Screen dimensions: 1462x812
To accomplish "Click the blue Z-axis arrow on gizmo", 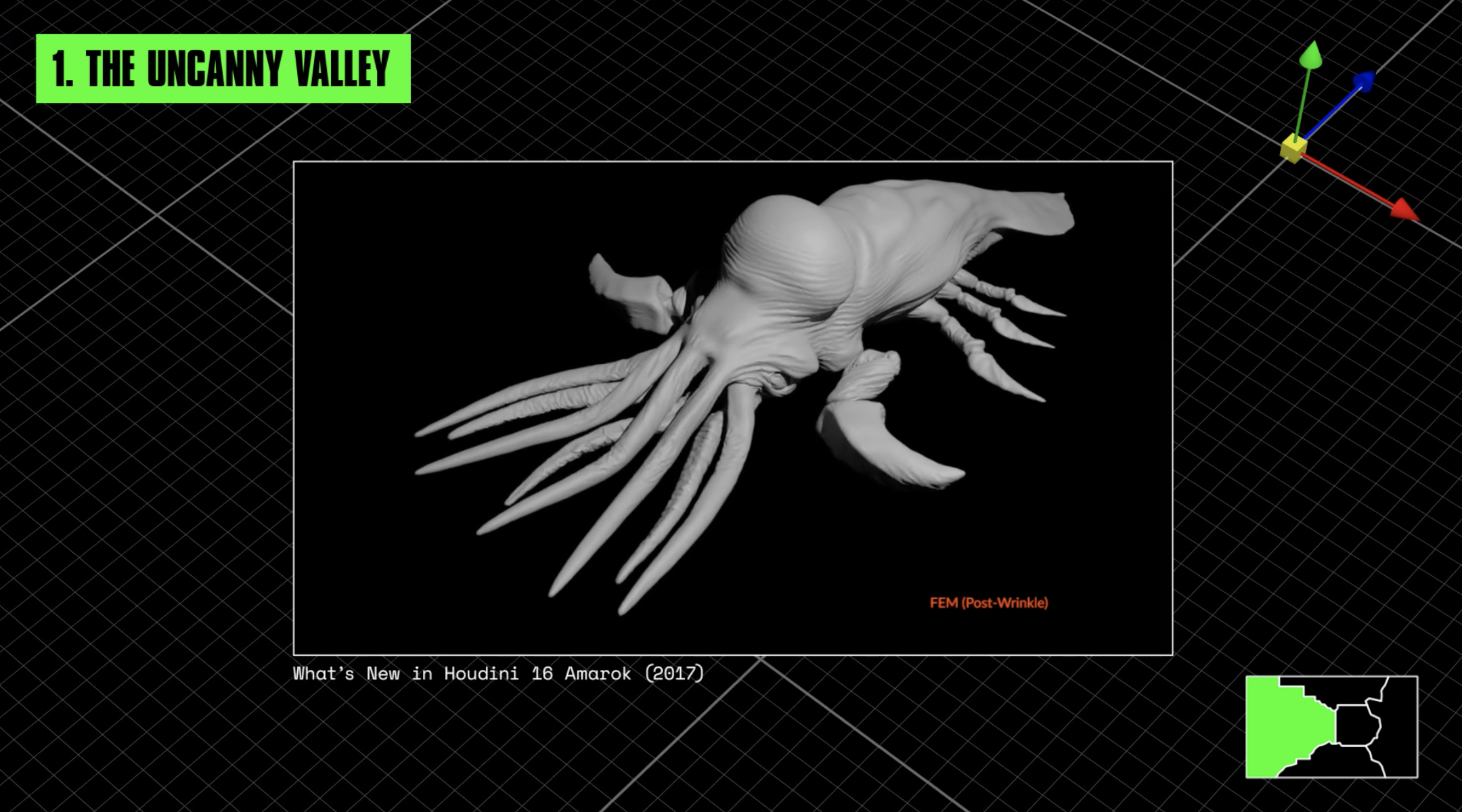I will 1365,81.
